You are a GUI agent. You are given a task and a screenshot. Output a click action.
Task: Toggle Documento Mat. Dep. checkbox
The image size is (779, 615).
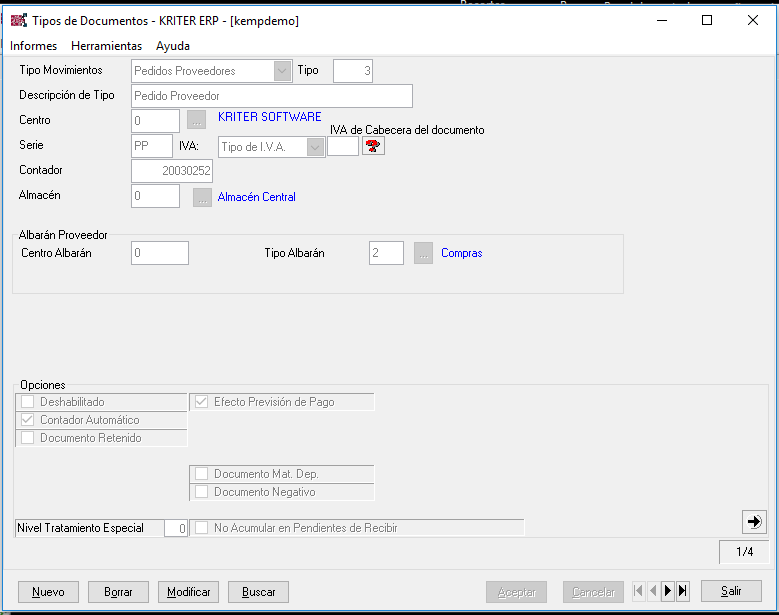[201, 474]
